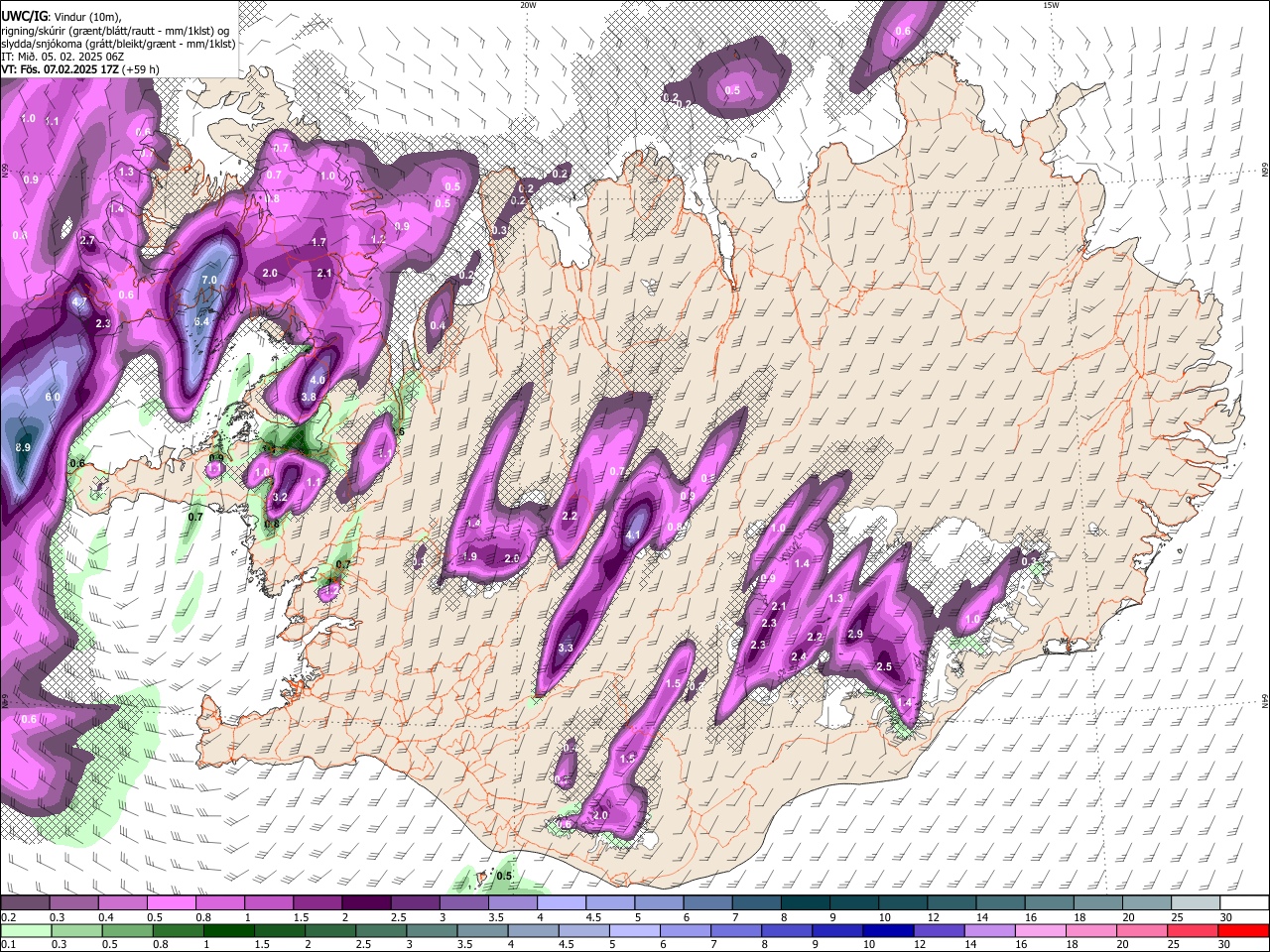Click the 2.5 precipitation value in southeast Iceland

click(x=884, y=667)
